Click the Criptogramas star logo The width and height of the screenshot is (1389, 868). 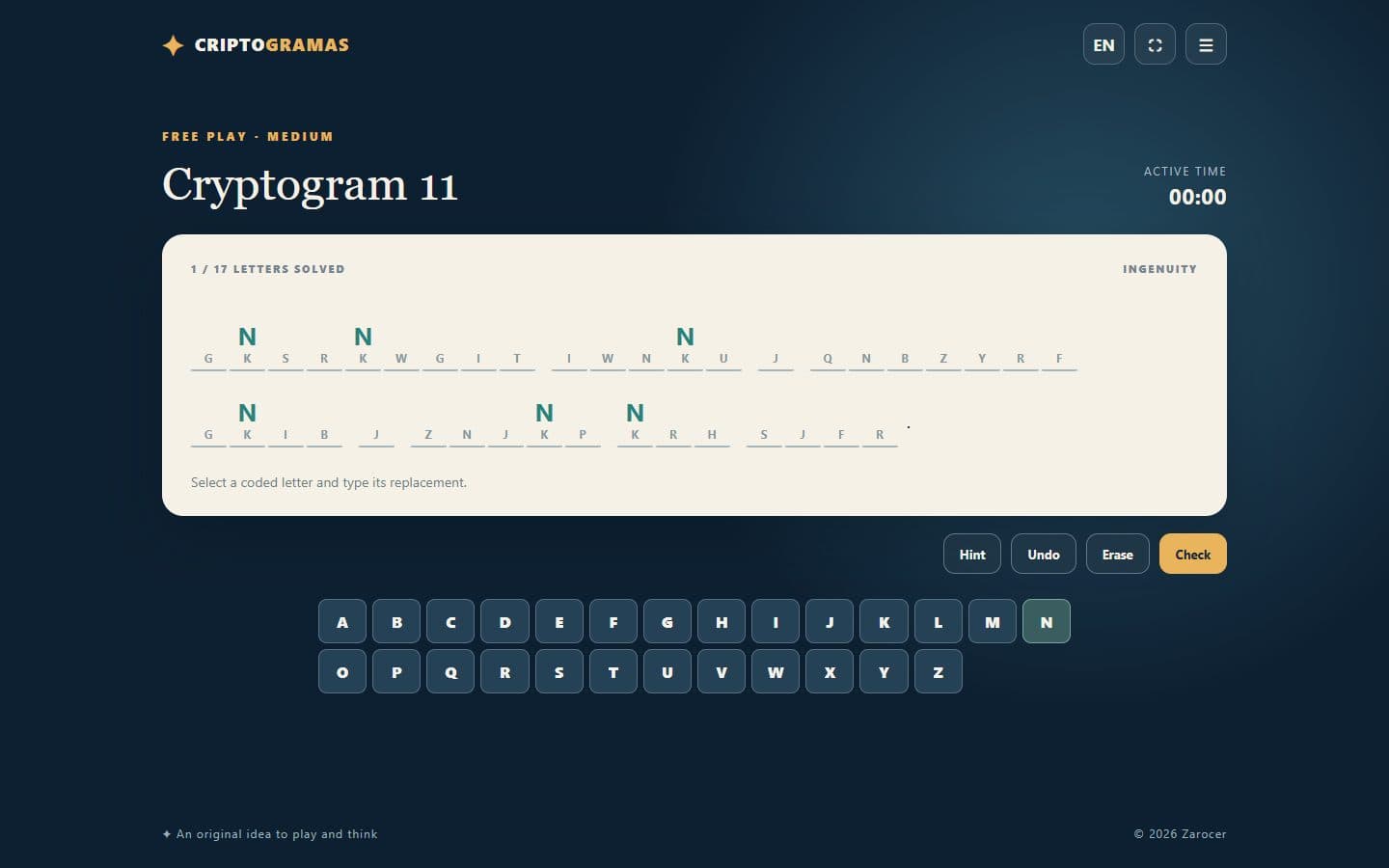pos(173,45)
